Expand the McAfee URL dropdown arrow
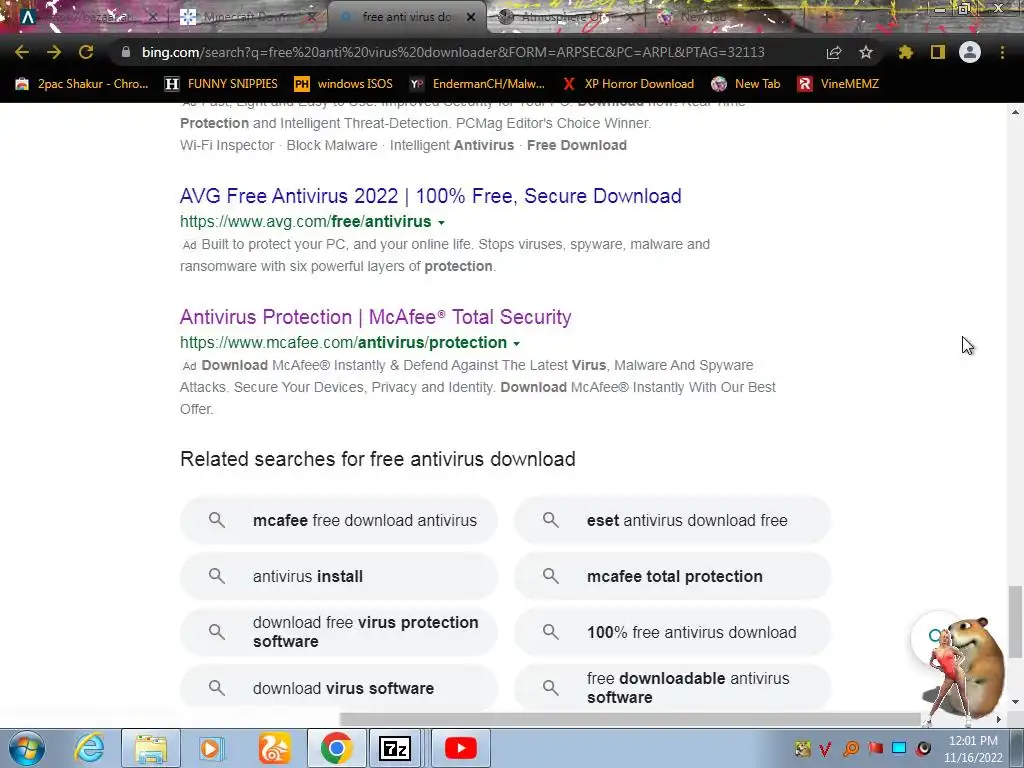Screen dimensions: 1024x768 (x=517, y=344)
